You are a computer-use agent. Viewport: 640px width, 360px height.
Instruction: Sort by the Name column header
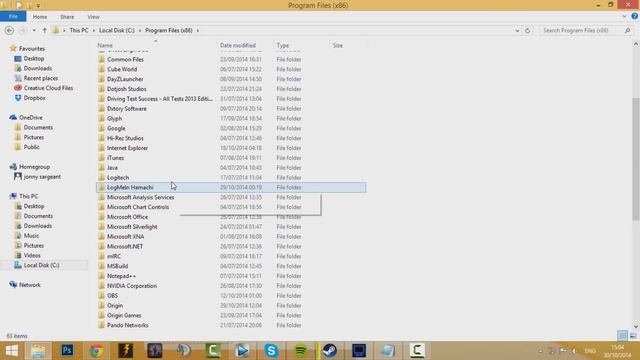point(105,45)
